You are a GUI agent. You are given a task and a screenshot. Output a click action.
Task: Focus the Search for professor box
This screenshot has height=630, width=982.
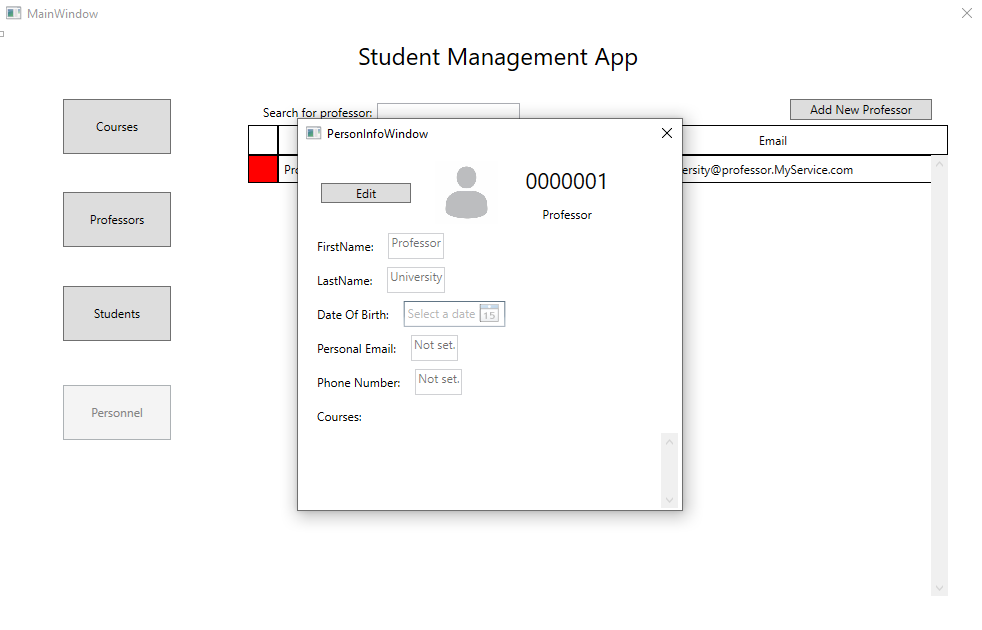(448, 111)
